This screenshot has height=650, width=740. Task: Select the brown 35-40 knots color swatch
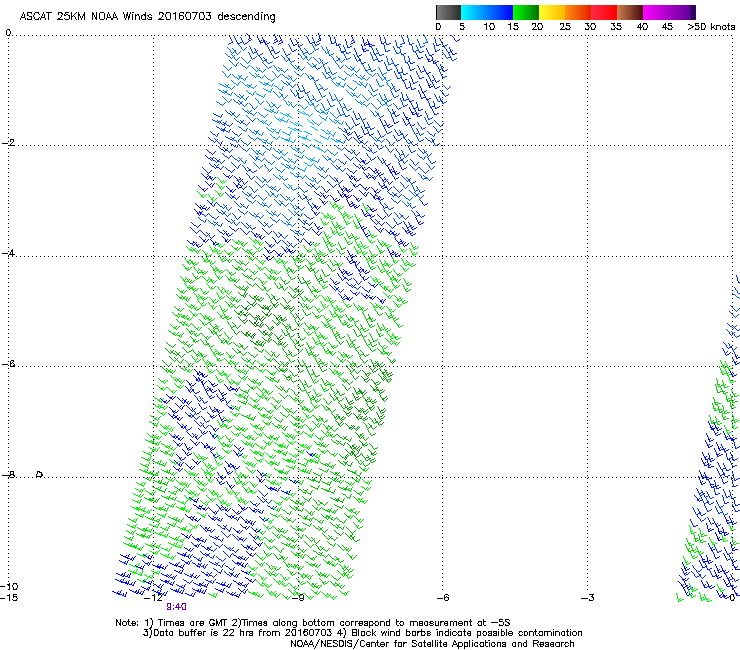(x=630, y=12)
